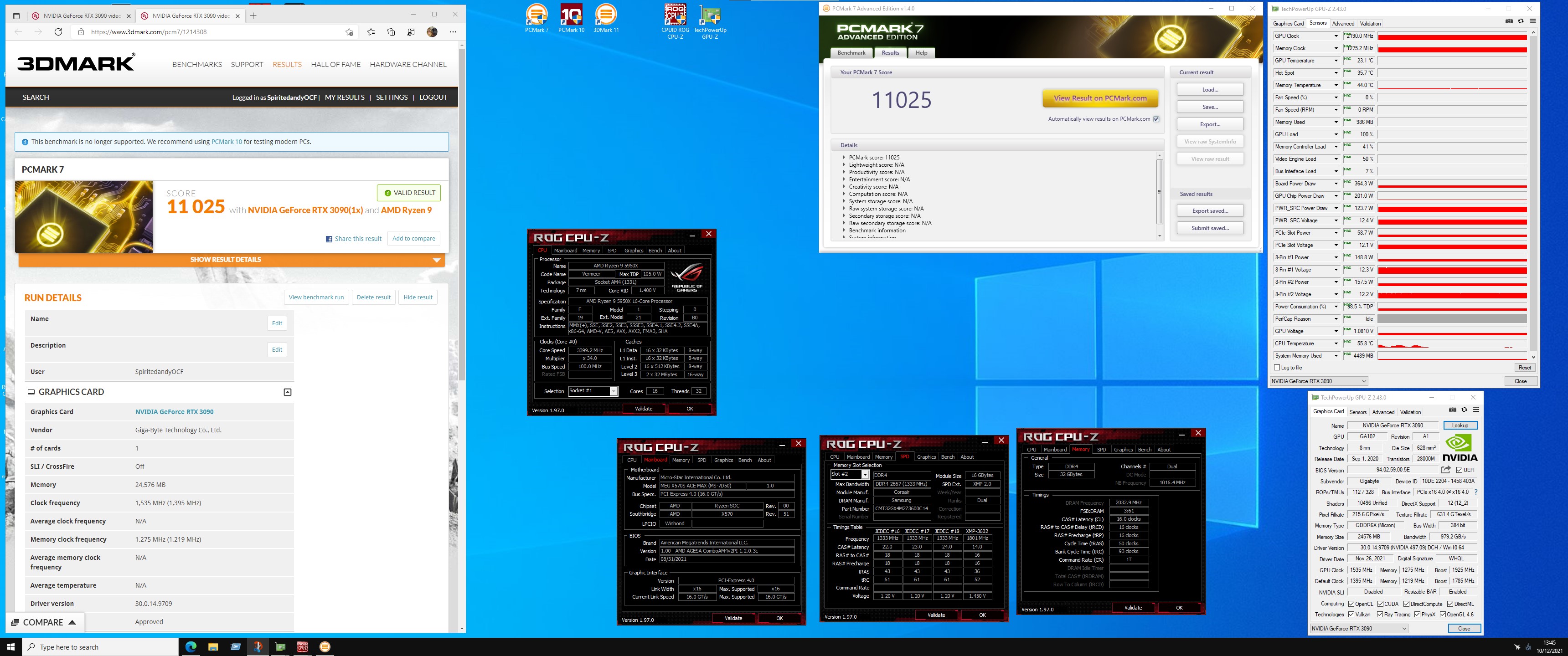Toggle 'Automatically view results on PCMark.com' checkbox

tap(1156, 118)
